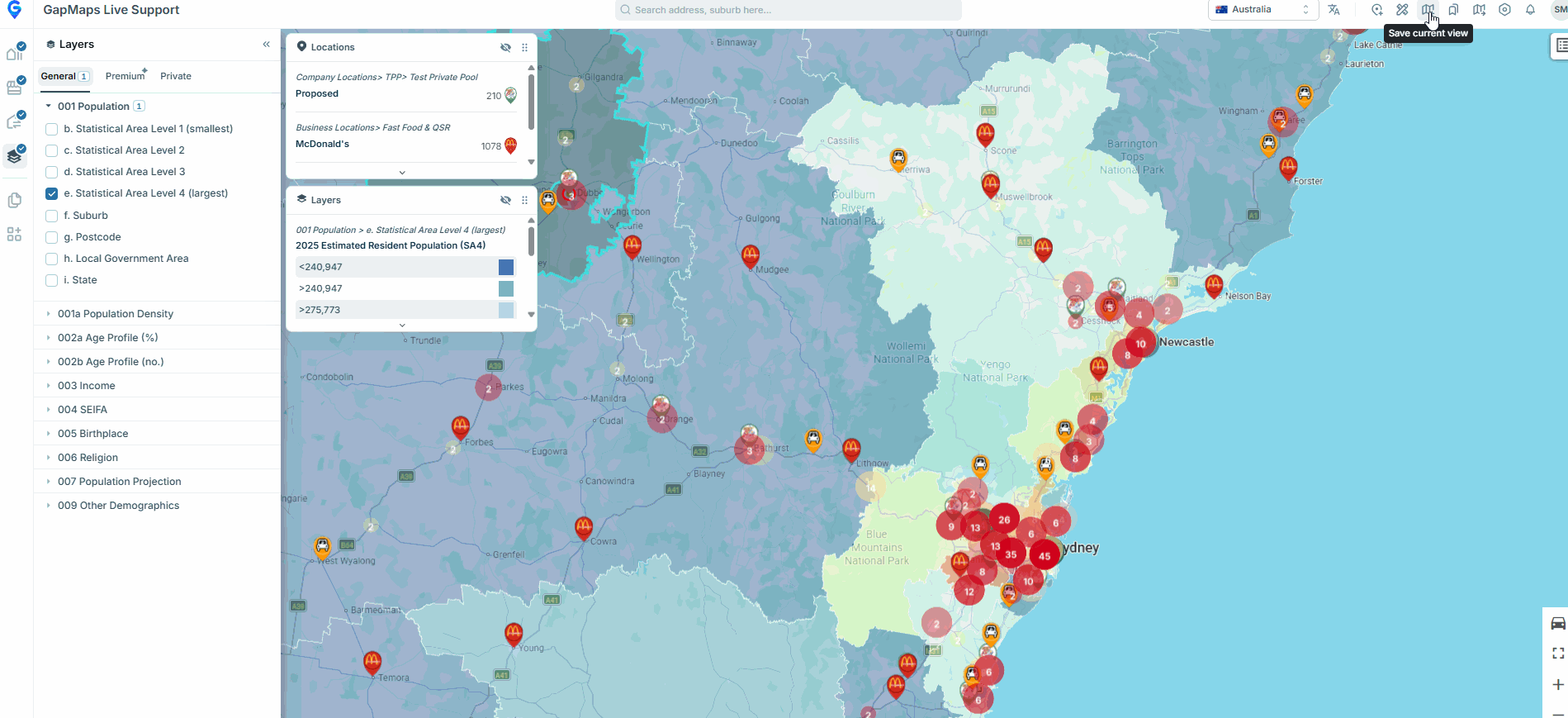Open the demographics house icon in left sidebar
The image size is (1568, 718).
click(x=15, y=53)
